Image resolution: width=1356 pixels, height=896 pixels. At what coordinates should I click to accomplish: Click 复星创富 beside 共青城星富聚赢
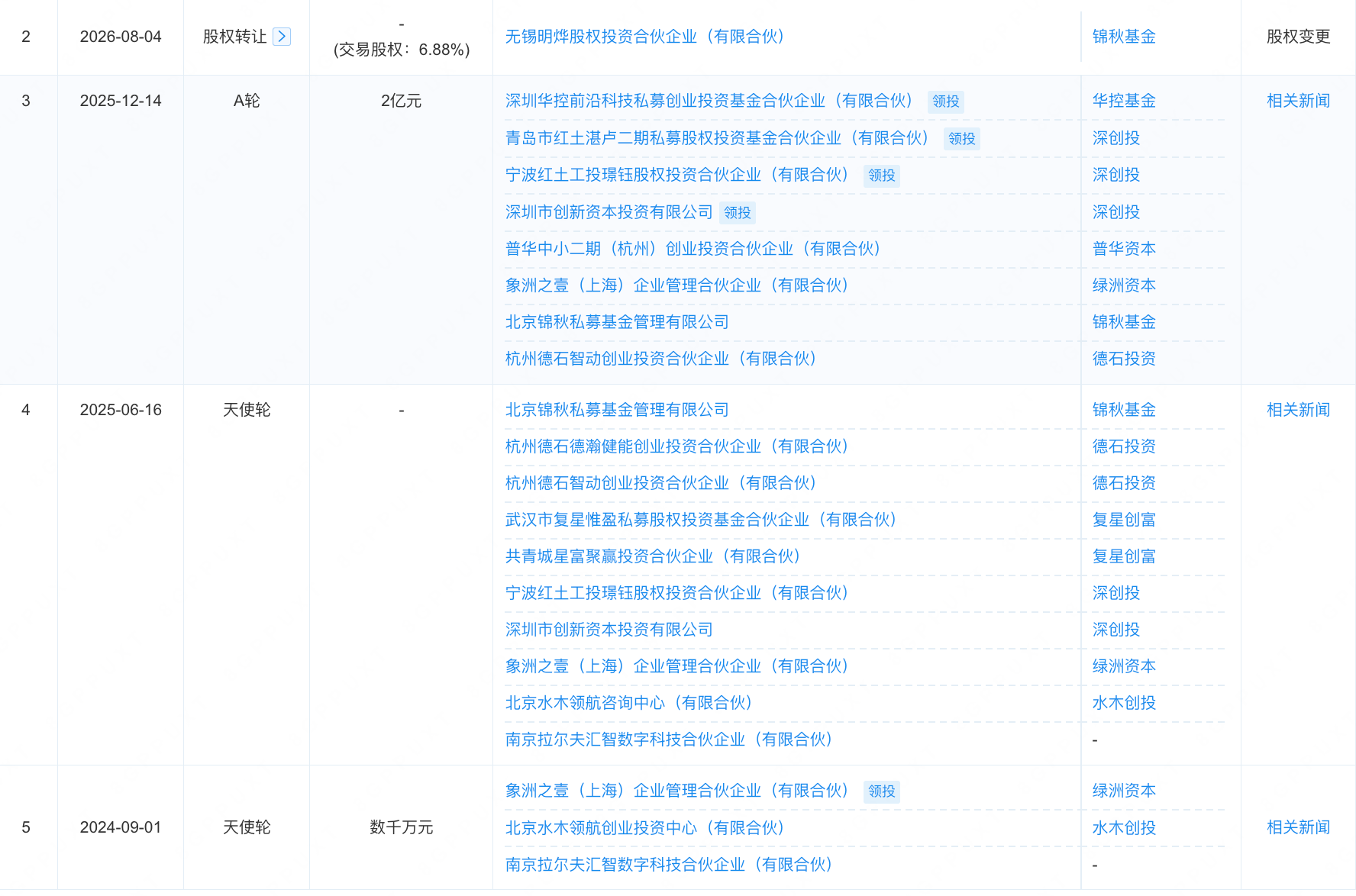1124,556
